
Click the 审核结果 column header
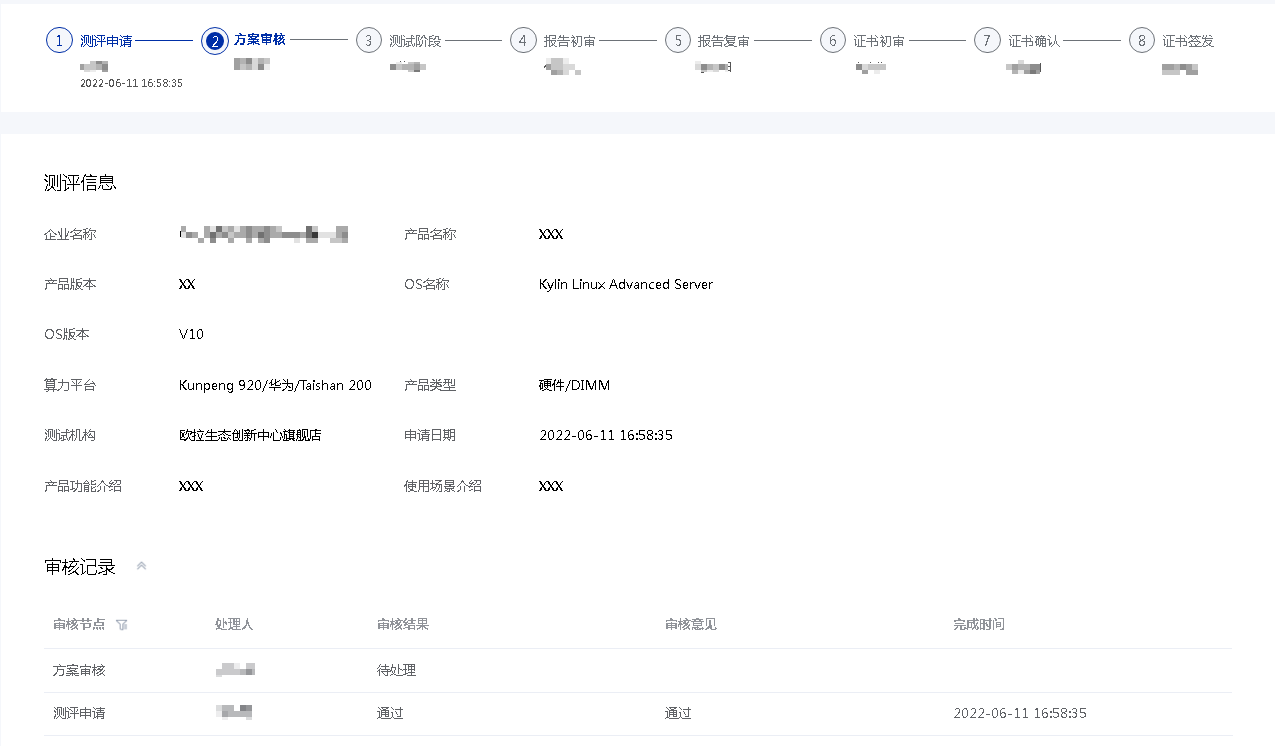(403, 624)
